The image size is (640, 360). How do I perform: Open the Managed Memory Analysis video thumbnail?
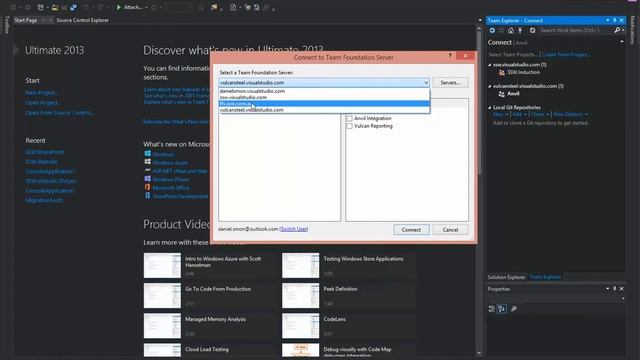click(162, 326)
